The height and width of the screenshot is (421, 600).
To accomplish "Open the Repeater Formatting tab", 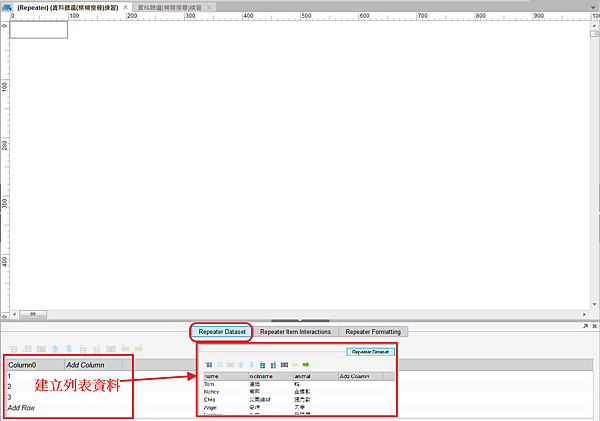I will [x=373, y=332].
